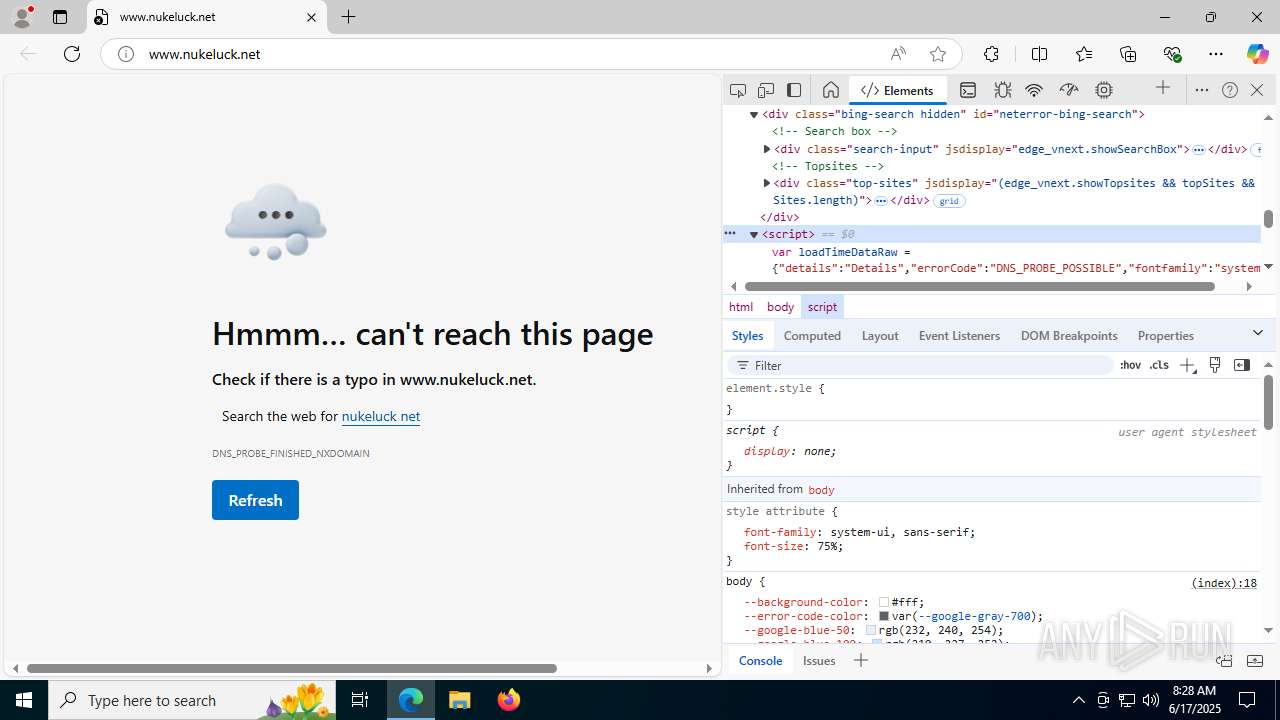1280x720 pixels.
Task: Expand ellipsis inside the top-sites div
Action: (881, 201)
